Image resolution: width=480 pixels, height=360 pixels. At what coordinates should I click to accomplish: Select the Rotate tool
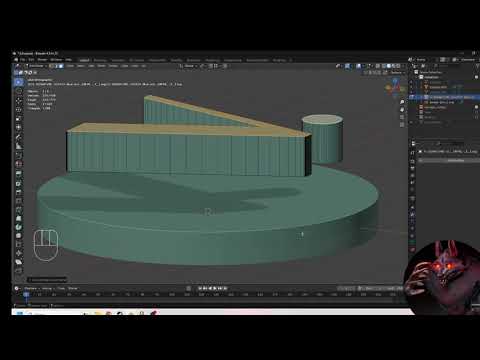[19, 110]
